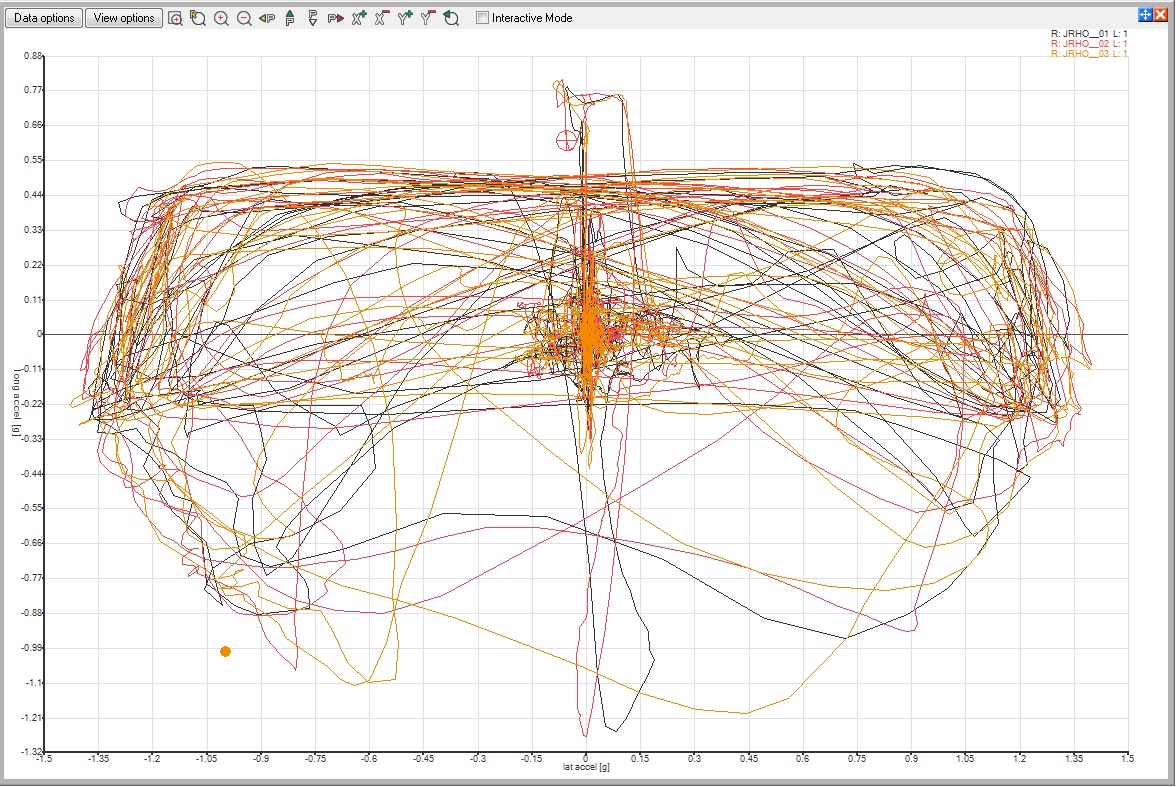The height and width of the screenshot is (787, 1176).
Task: Pan the plot right with arrow icon
Action: click(336, 18)
